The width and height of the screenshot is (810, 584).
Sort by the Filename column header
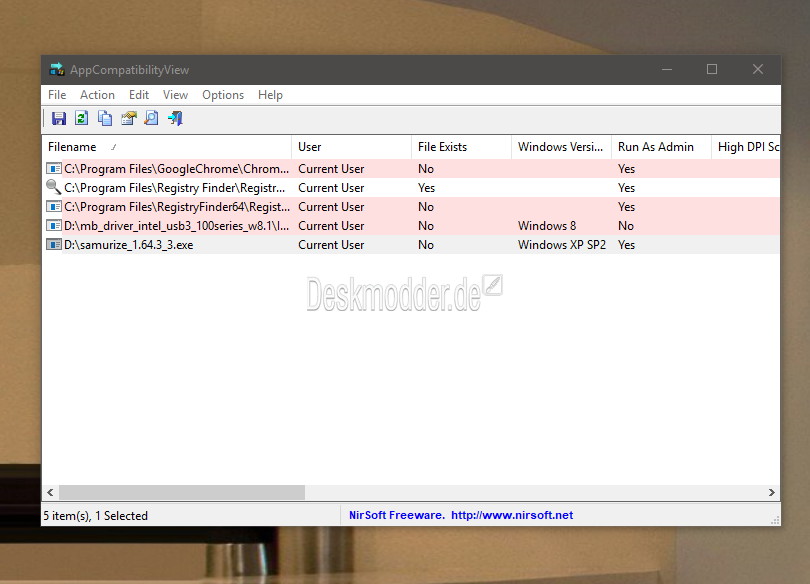click(167, 147)
